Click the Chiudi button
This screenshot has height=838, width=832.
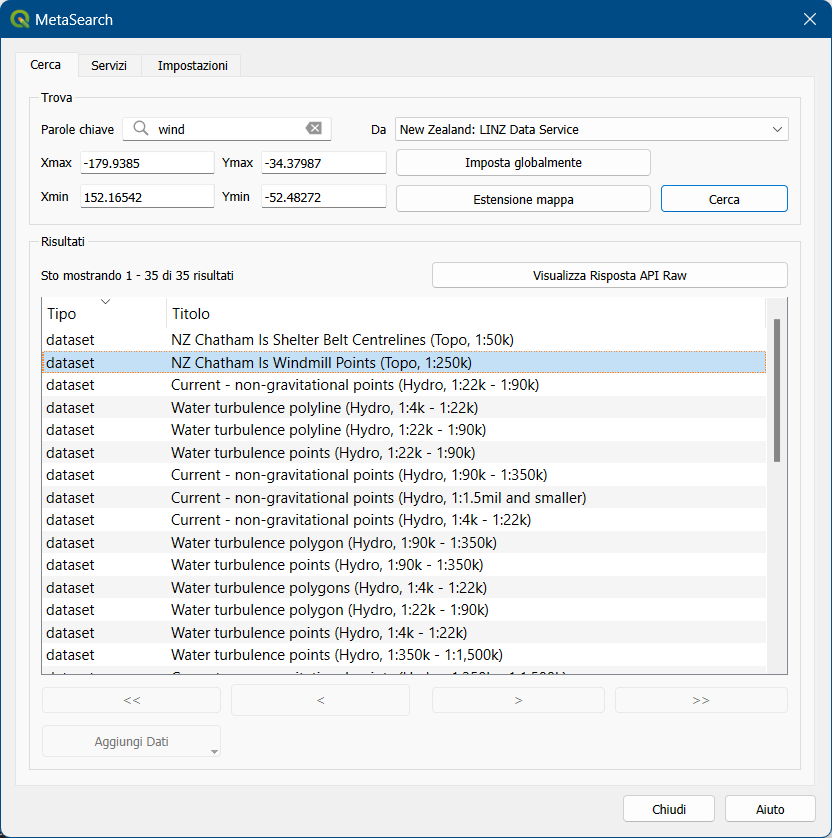[668, 809]
